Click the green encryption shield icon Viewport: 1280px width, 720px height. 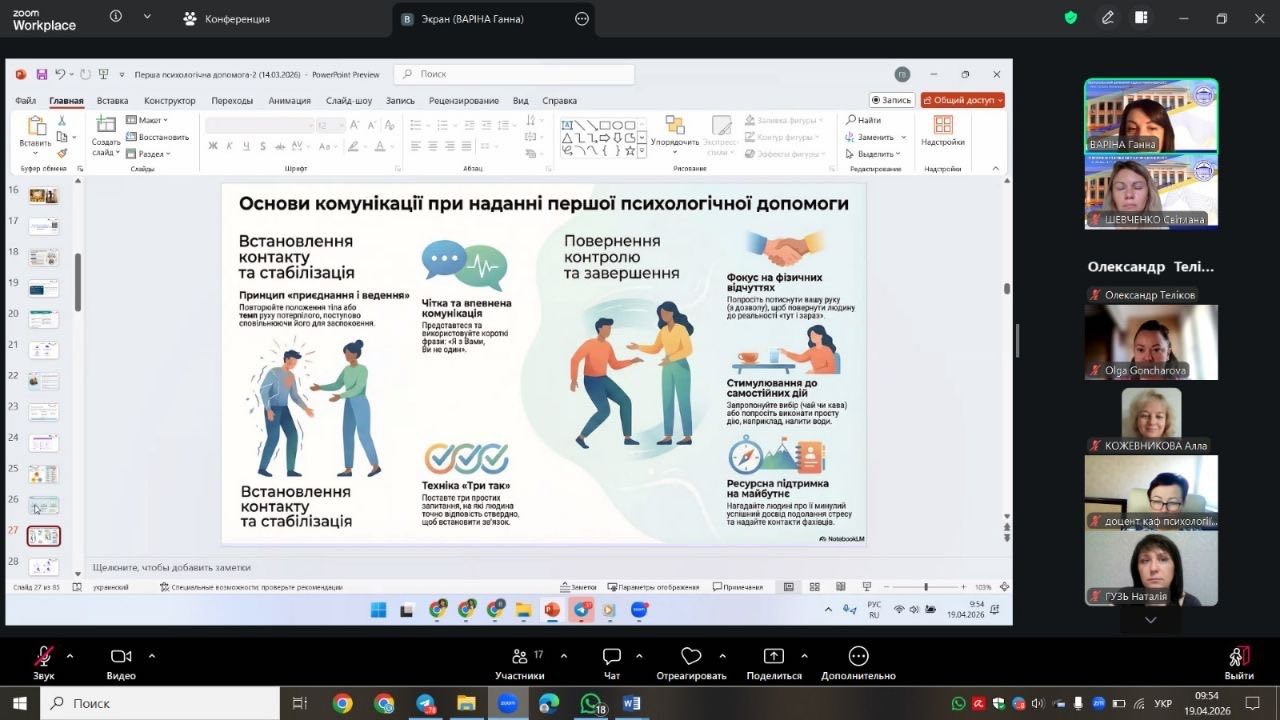[x=1071, y=18]
